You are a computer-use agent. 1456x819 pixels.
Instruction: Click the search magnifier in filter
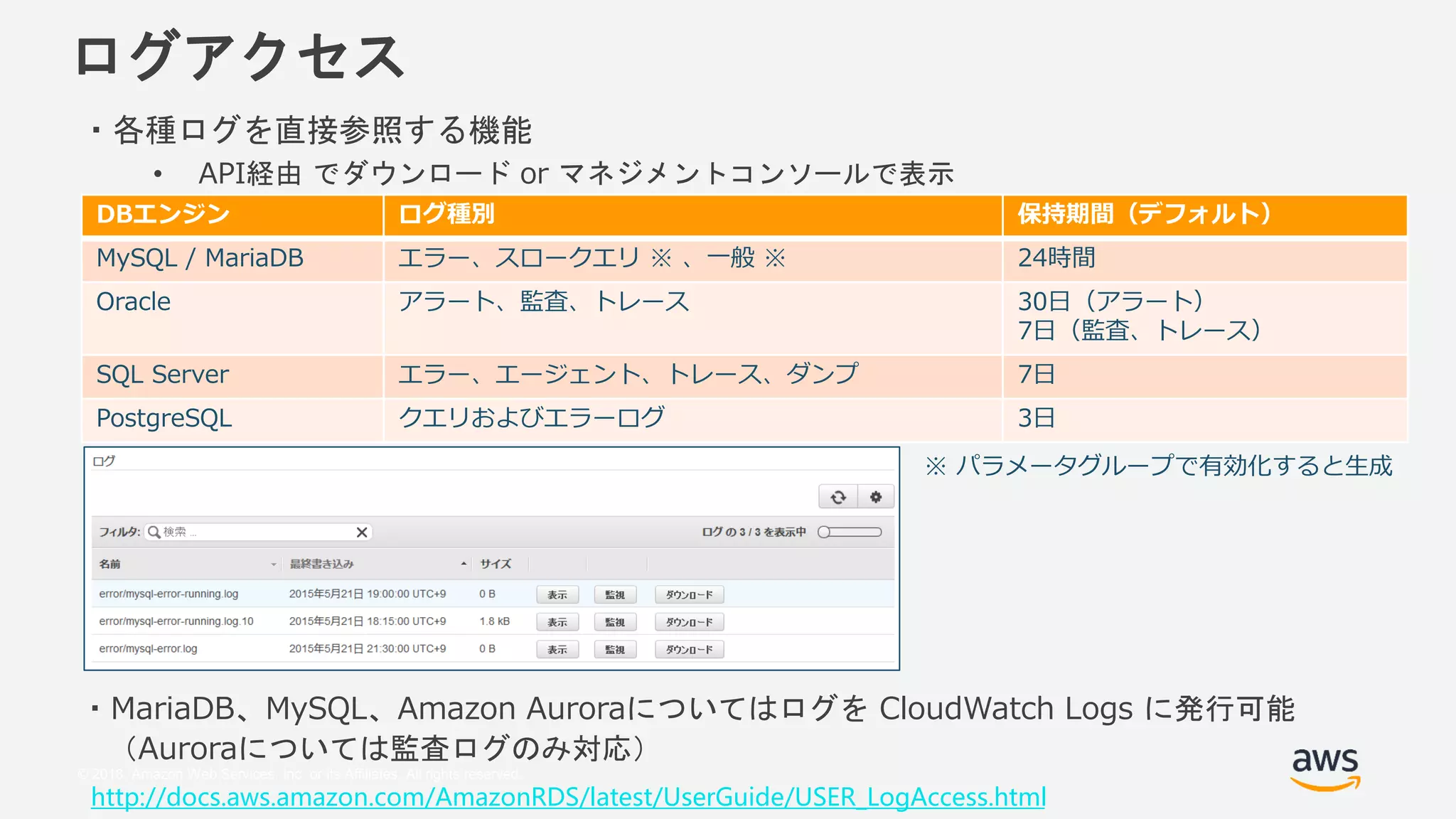tap(154, 532)
